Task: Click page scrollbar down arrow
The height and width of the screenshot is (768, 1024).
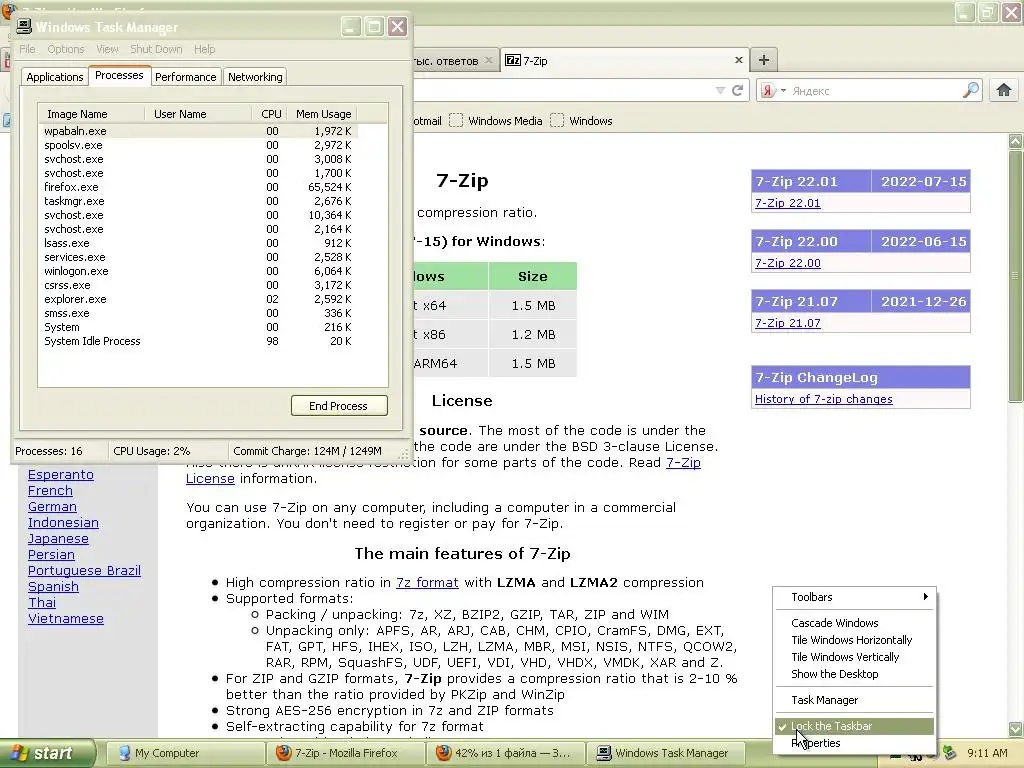Action: [x=1015, y=728]
